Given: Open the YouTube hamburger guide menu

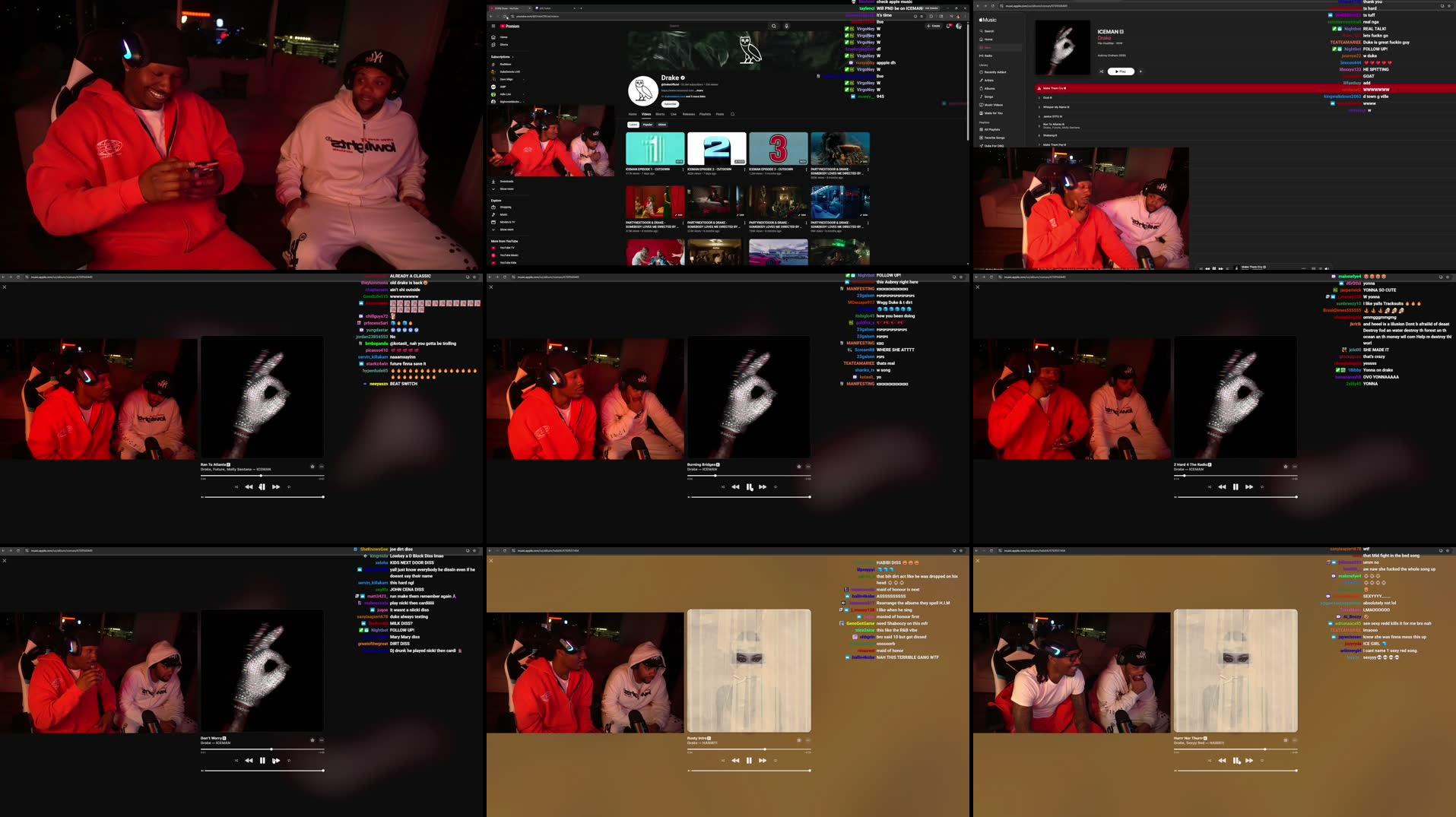Looking at the screenshot, I should tap(493, 26).
